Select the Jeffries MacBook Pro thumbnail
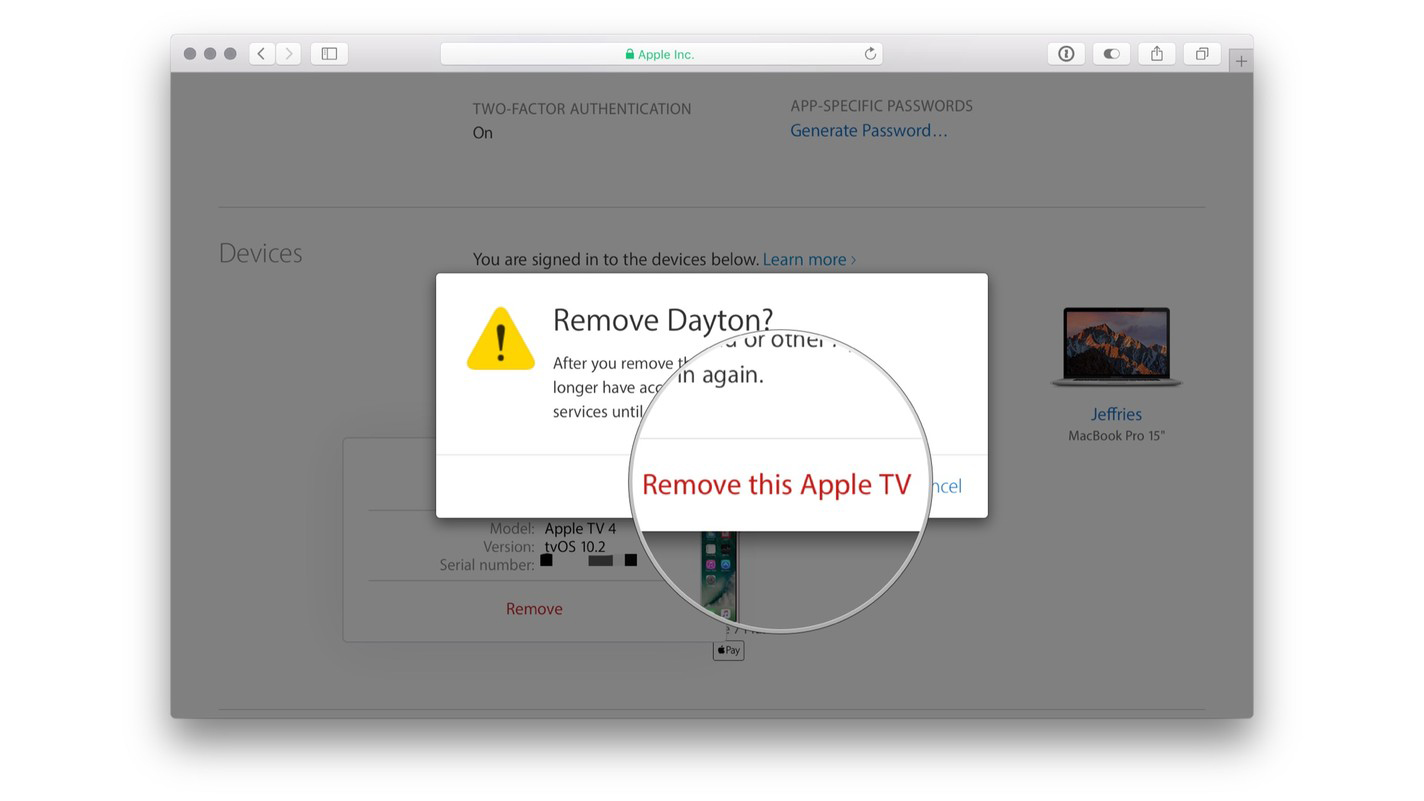1424x801 pixels. (x=1116, y=347)
